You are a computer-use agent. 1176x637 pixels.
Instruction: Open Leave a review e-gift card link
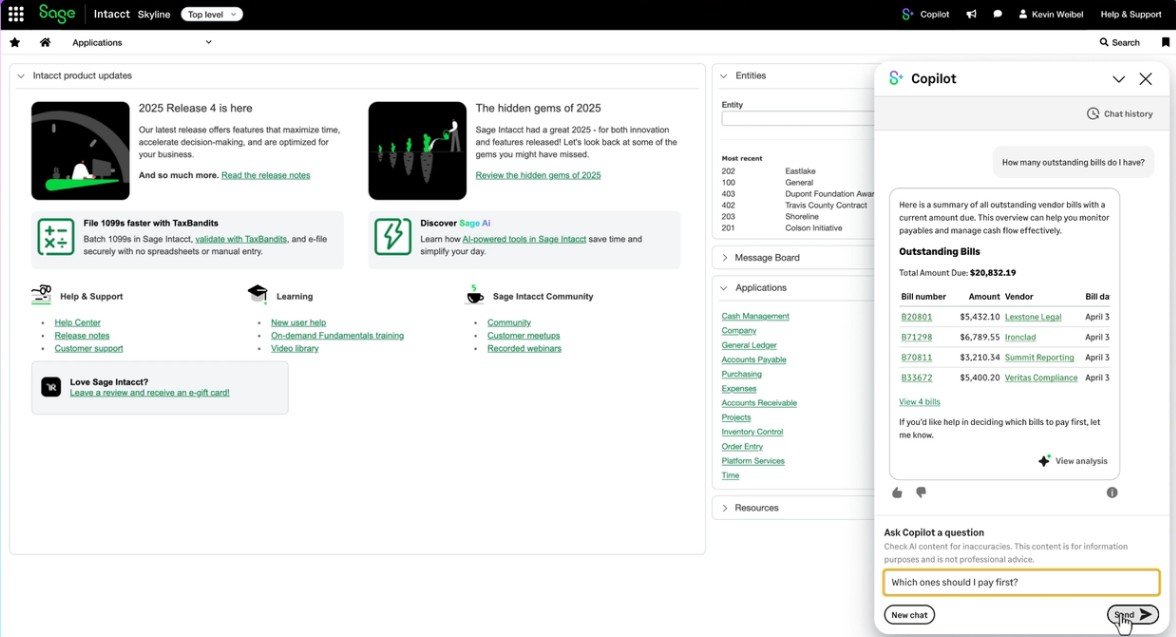tap(150, 393)
